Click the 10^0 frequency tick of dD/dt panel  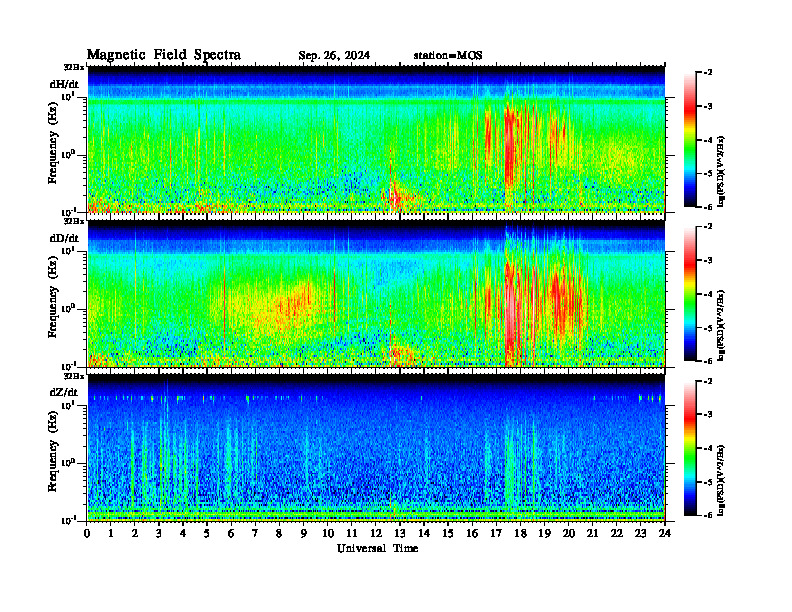(x=69, y=308)
